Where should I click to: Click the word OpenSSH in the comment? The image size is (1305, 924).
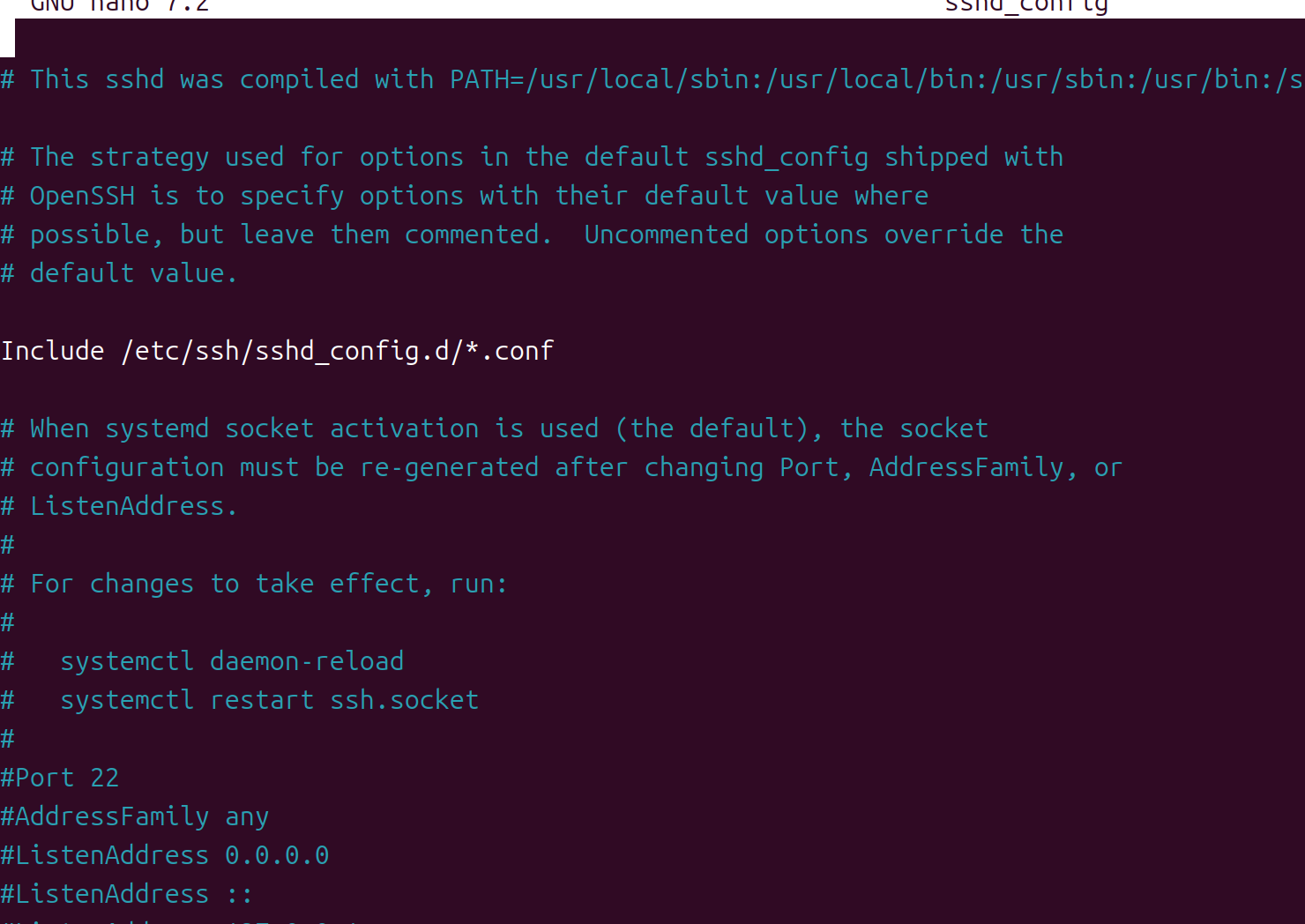[82, 196]
